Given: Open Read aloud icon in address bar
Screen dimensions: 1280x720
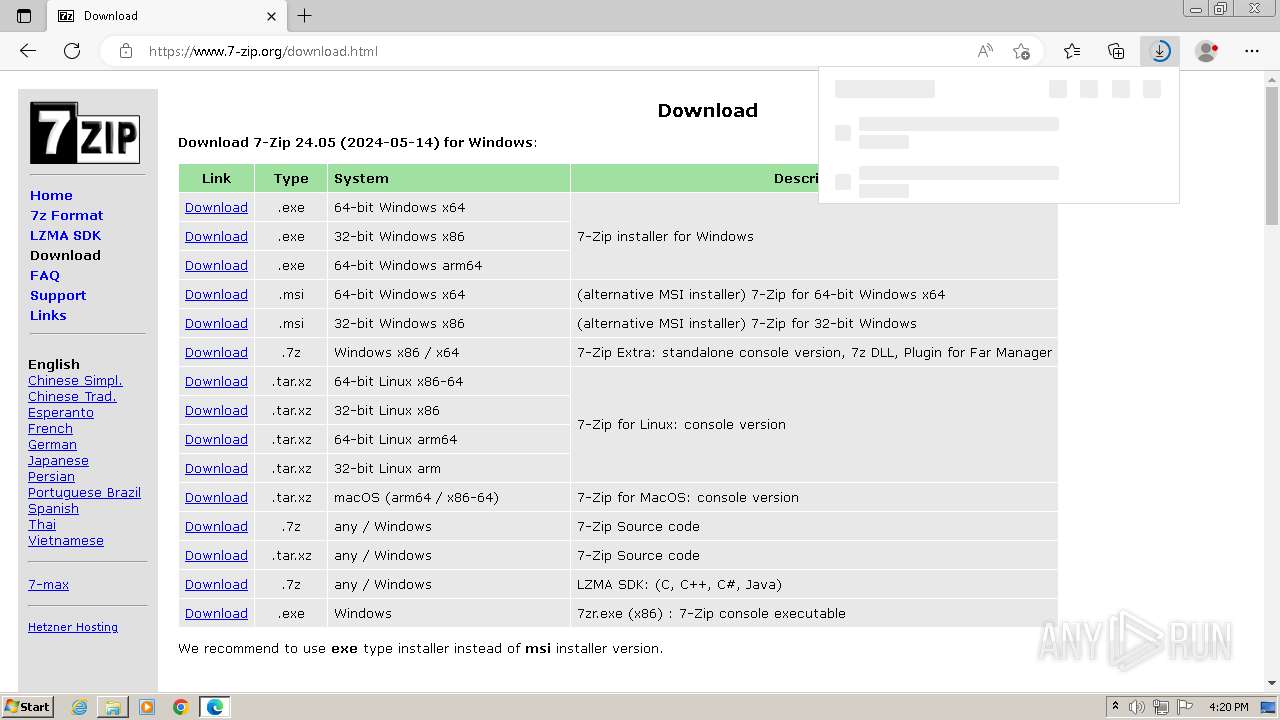Looking at the screenshot, I should click(x=985, y=51).
